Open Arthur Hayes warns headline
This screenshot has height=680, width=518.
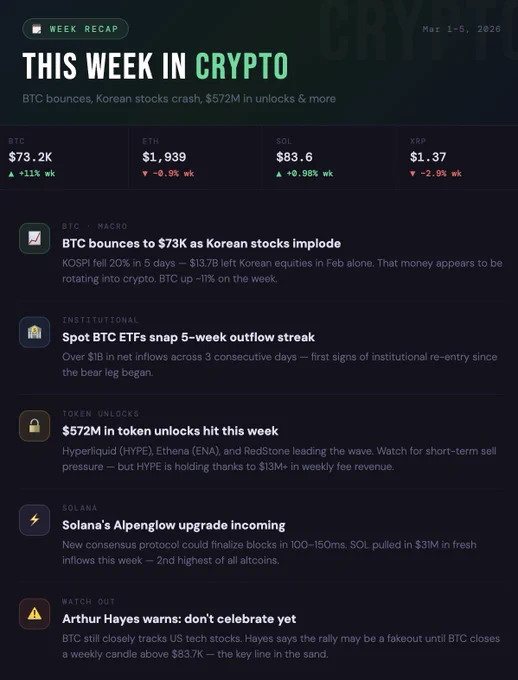(x=179, y=619)
